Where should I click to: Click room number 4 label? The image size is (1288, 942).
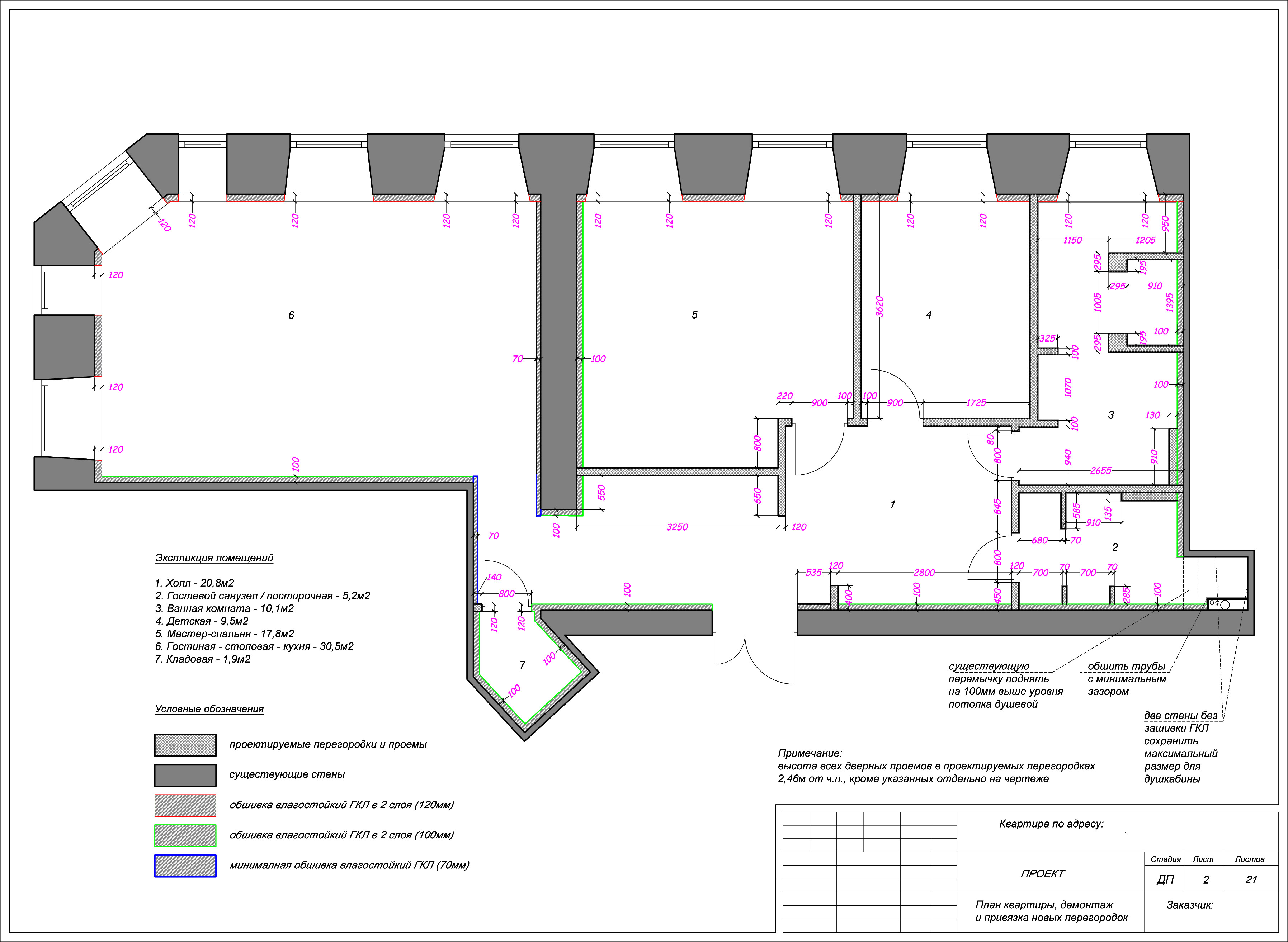928,315
